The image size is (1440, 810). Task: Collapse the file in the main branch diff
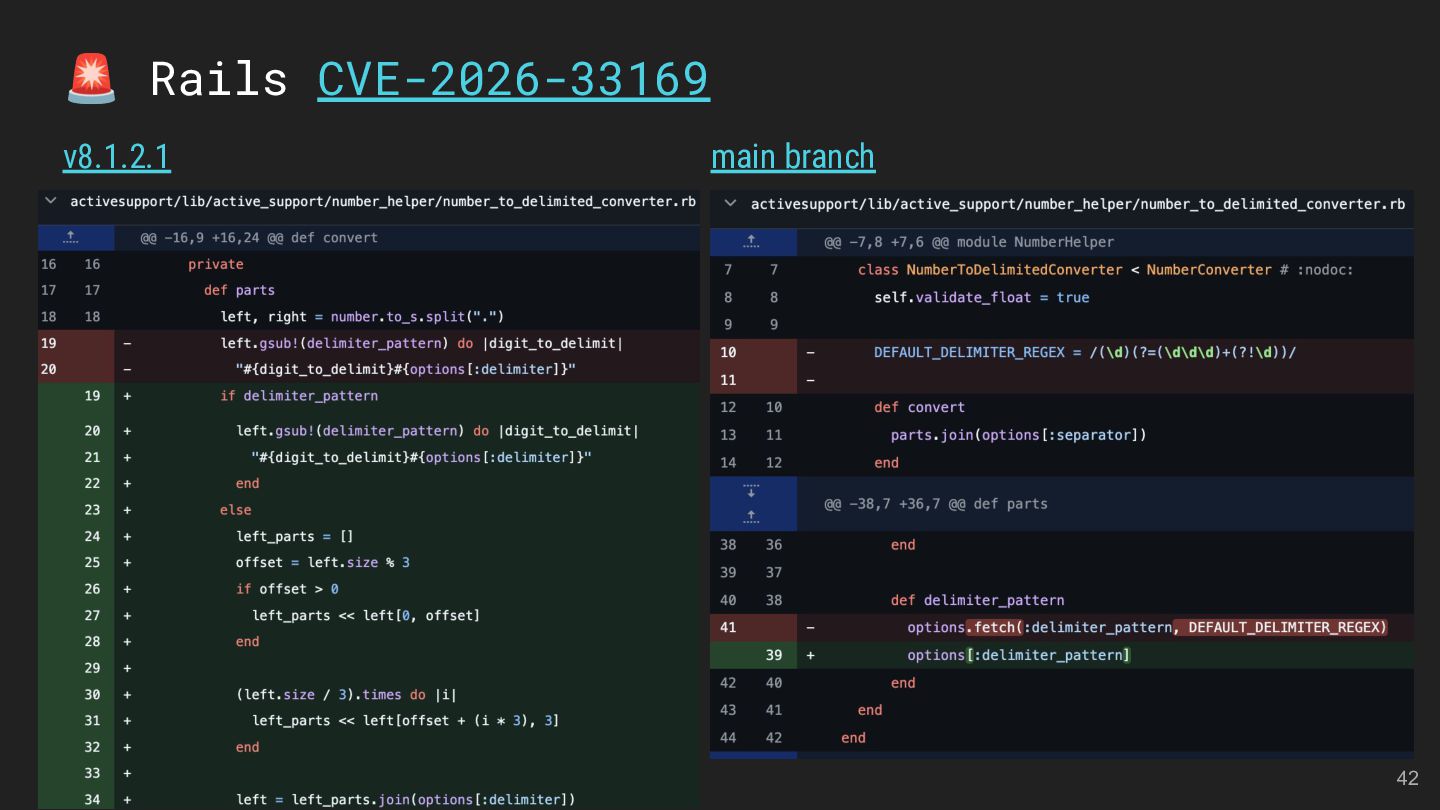pyautogui.click(x=730, y=203)
